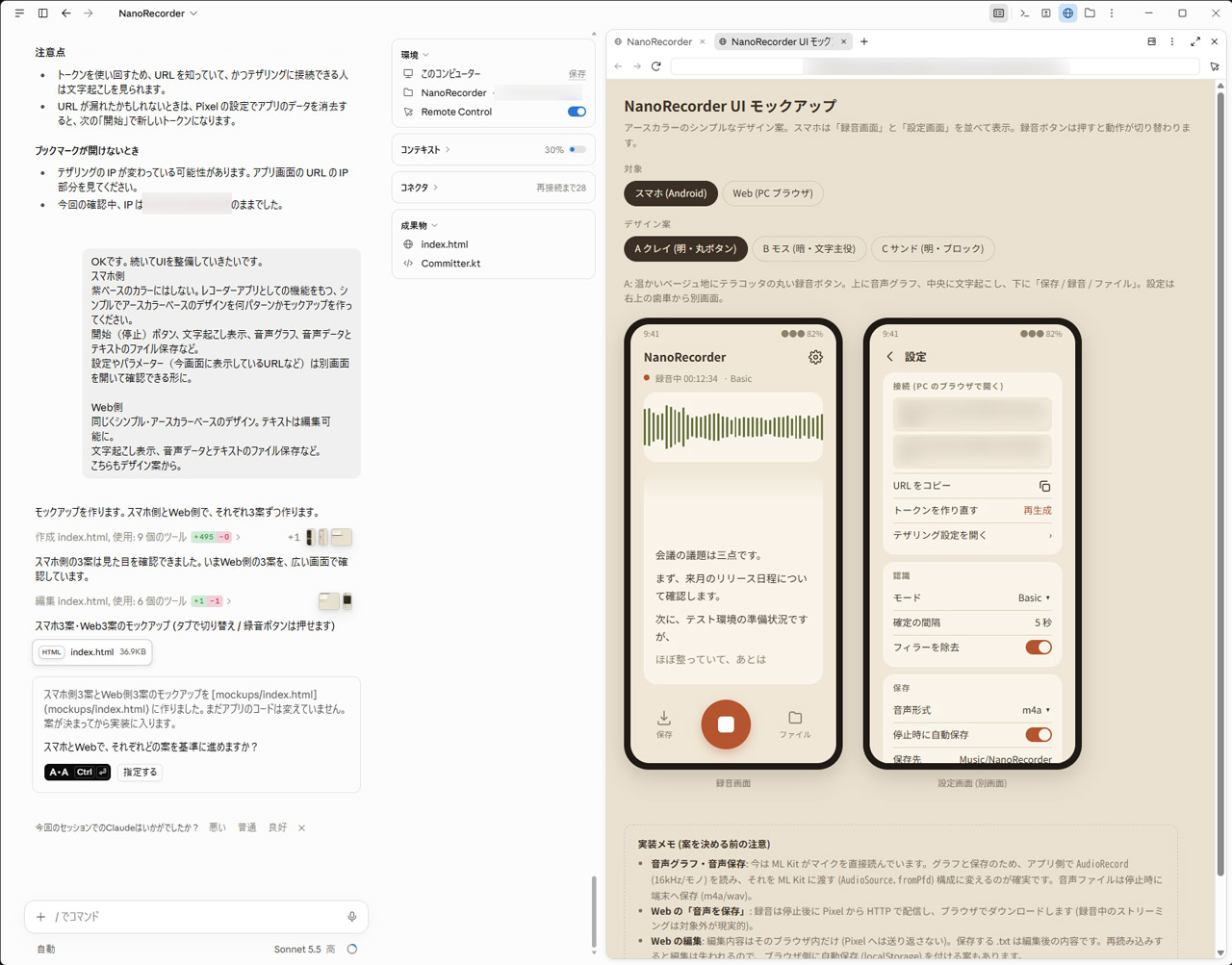Click 再生成 to regenerate the token
This screenshot has width=1232, height=965.
1037,511
